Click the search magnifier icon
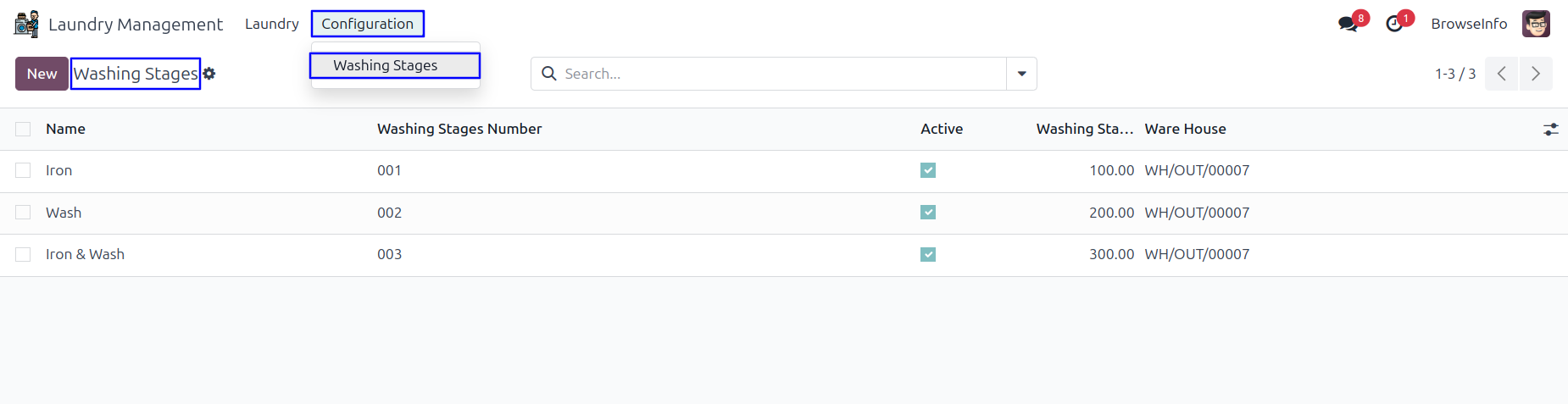1568x404 pixels. coord(549,74)
